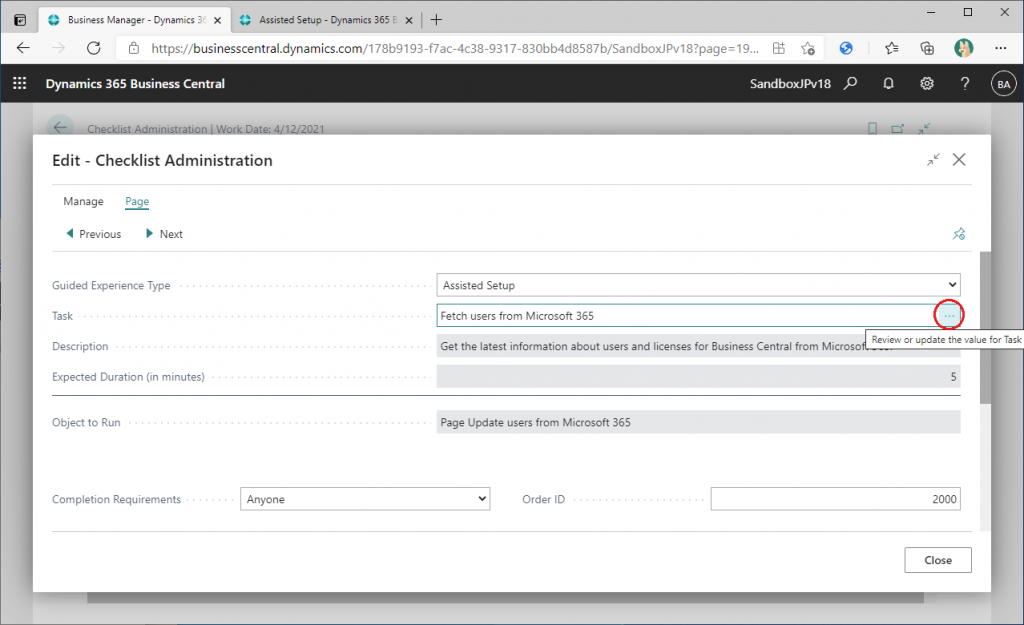
Task: Click the Object to Run field value
Action: pyautogui.click(x=698, y=423)
